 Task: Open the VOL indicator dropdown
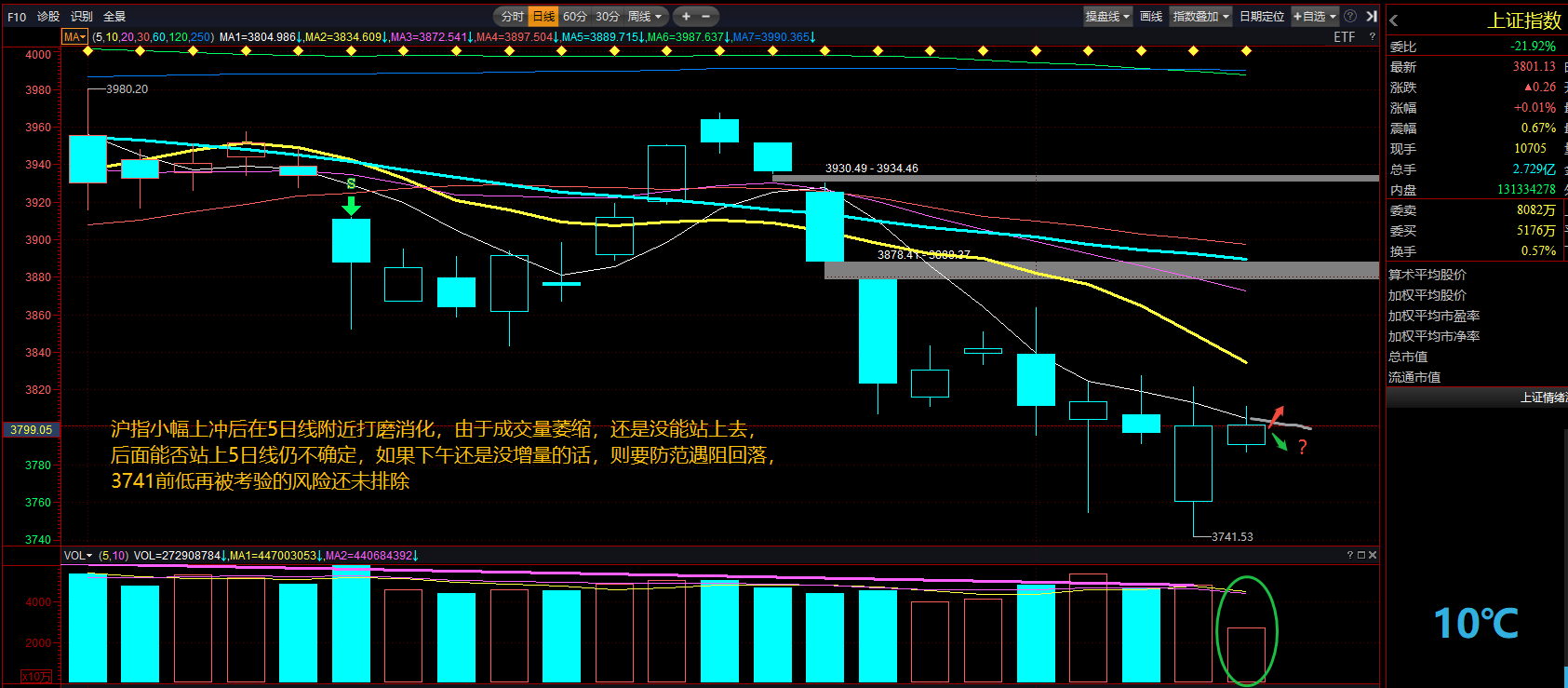coord(78,556)
